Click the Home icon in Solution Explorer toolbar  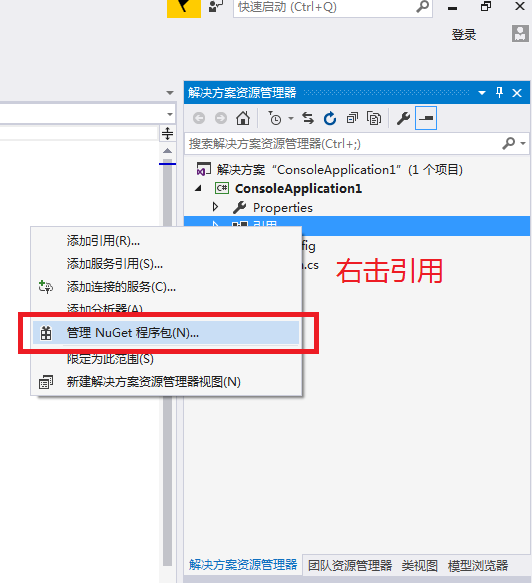243,119
